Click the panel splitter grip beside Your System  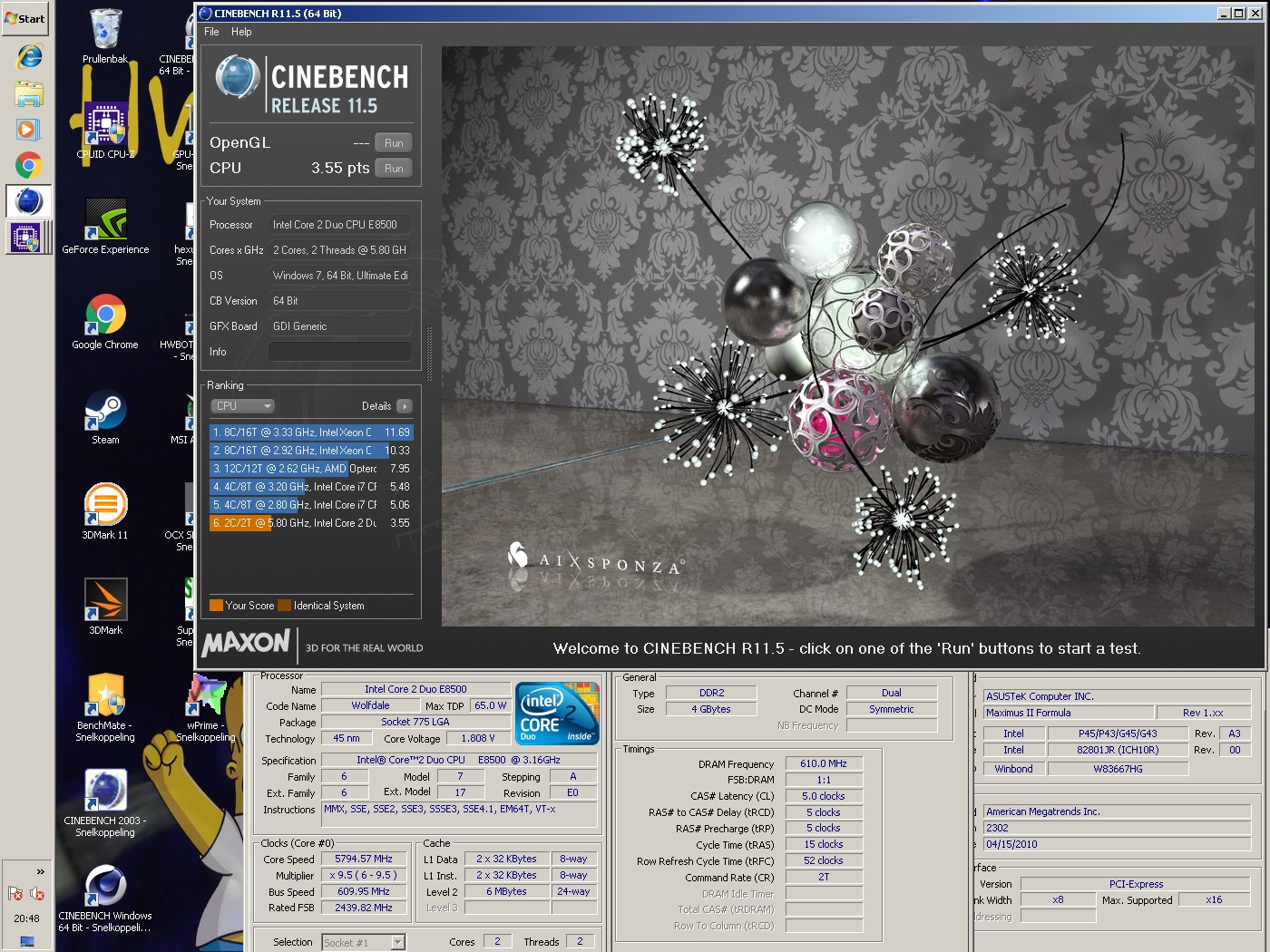[430, 354]
